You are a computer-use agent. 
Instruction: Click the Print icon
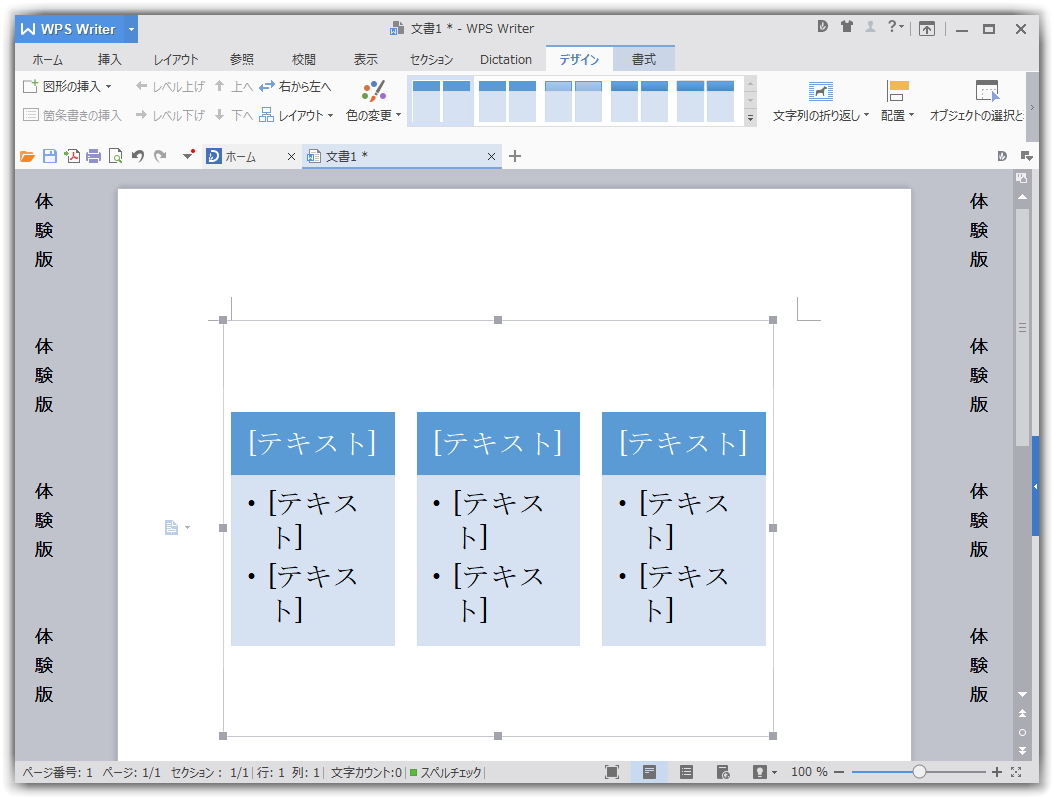click(93, 156)
